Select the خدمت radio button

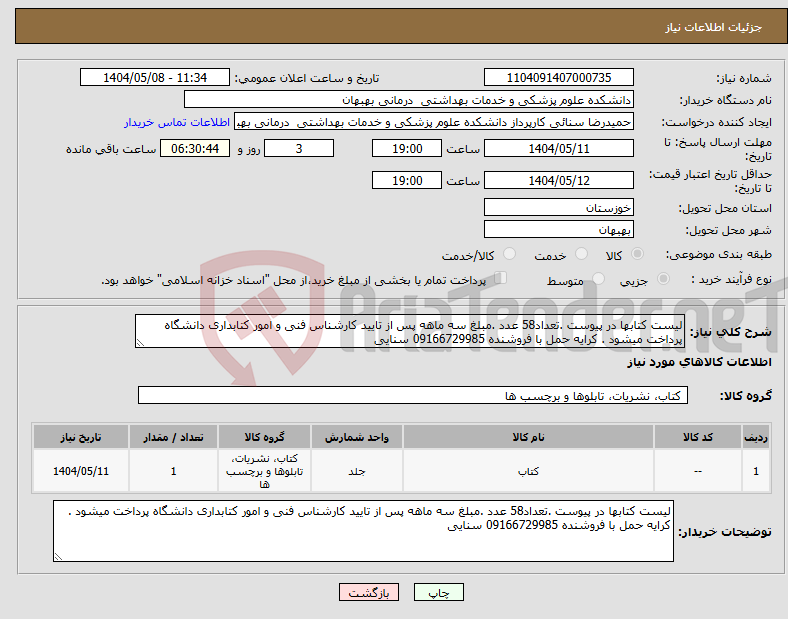pos(581,254)
